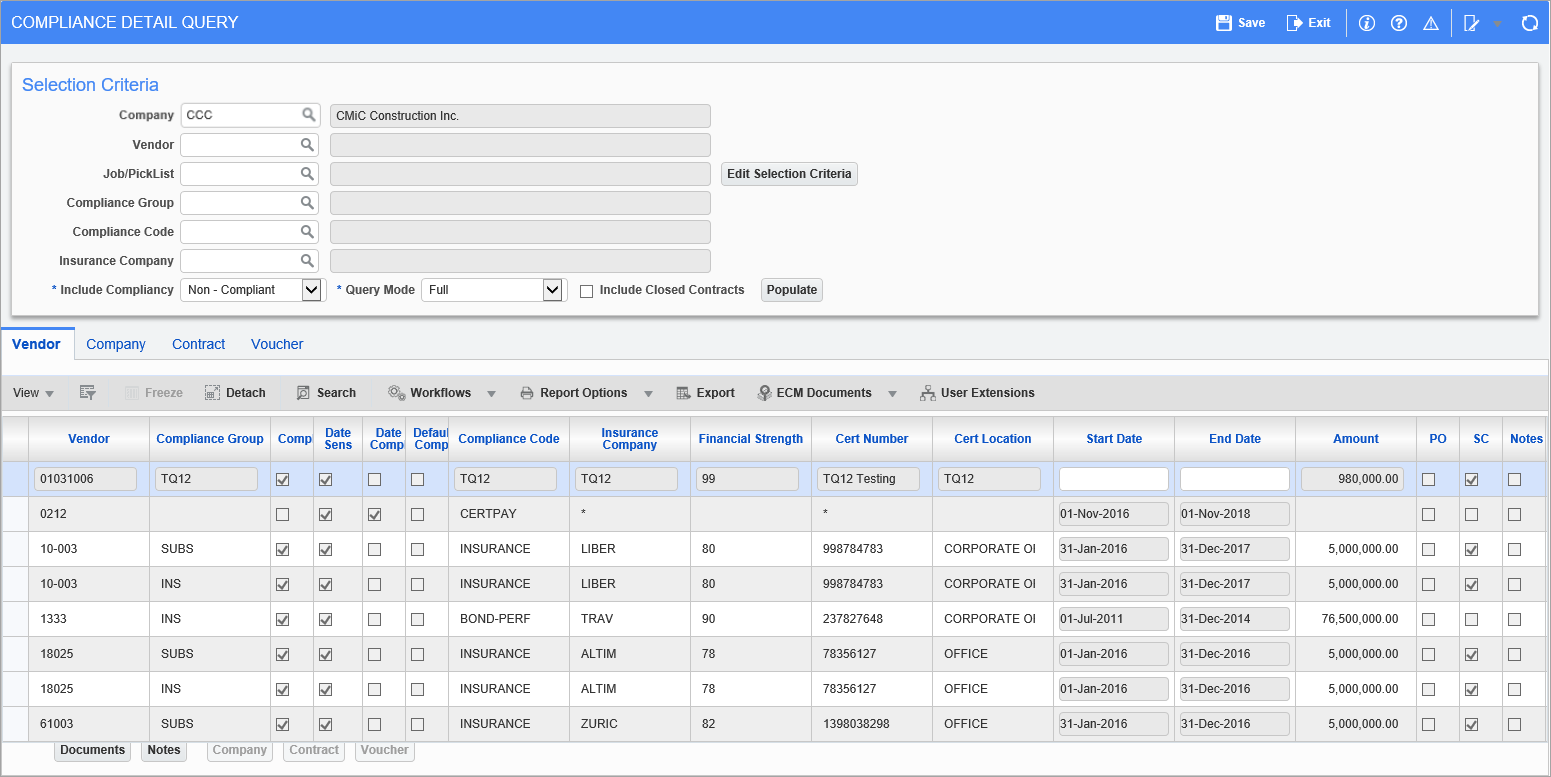Click the Detach icon on the toolbar

pyautogui.click(x=235, y=392)
